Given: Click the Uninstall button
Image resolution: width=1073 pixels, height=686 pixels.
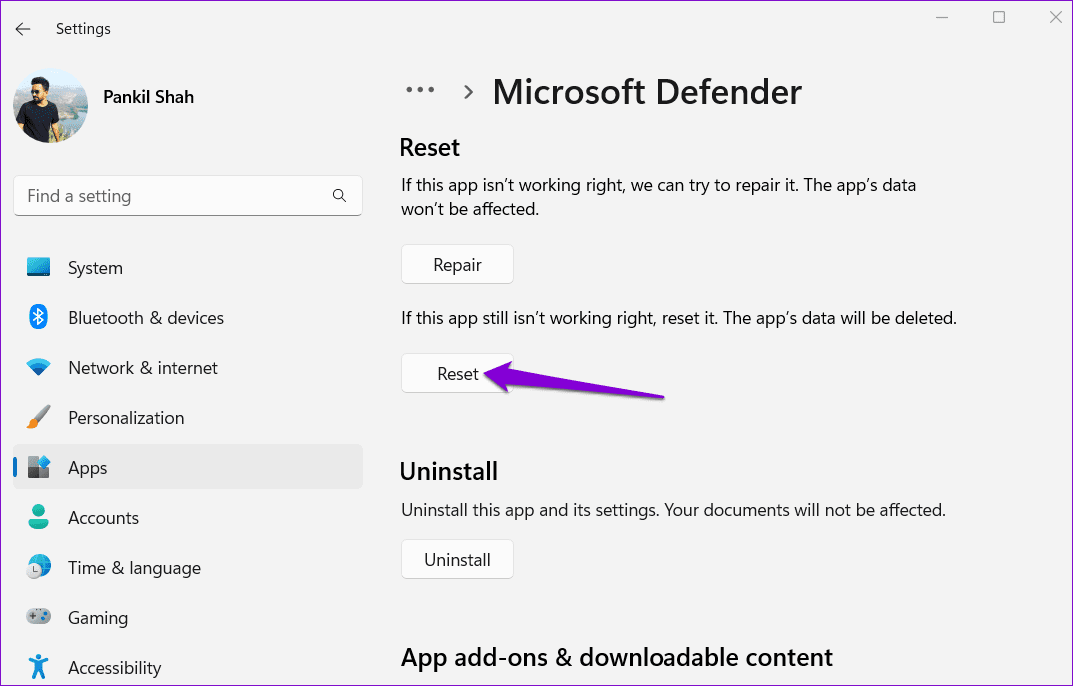Looking at the screenshot, I should [x=457, y=559].
